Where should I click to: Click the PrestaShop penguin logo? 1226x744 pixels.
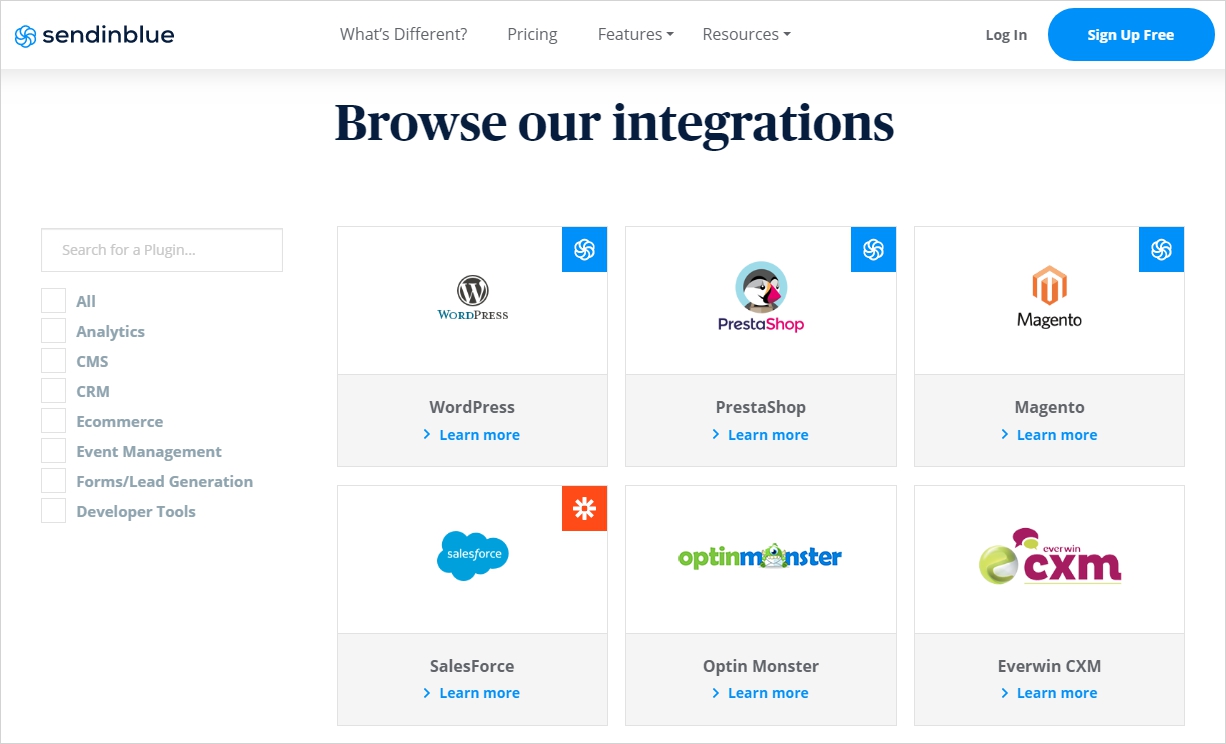tap(760, 298)
